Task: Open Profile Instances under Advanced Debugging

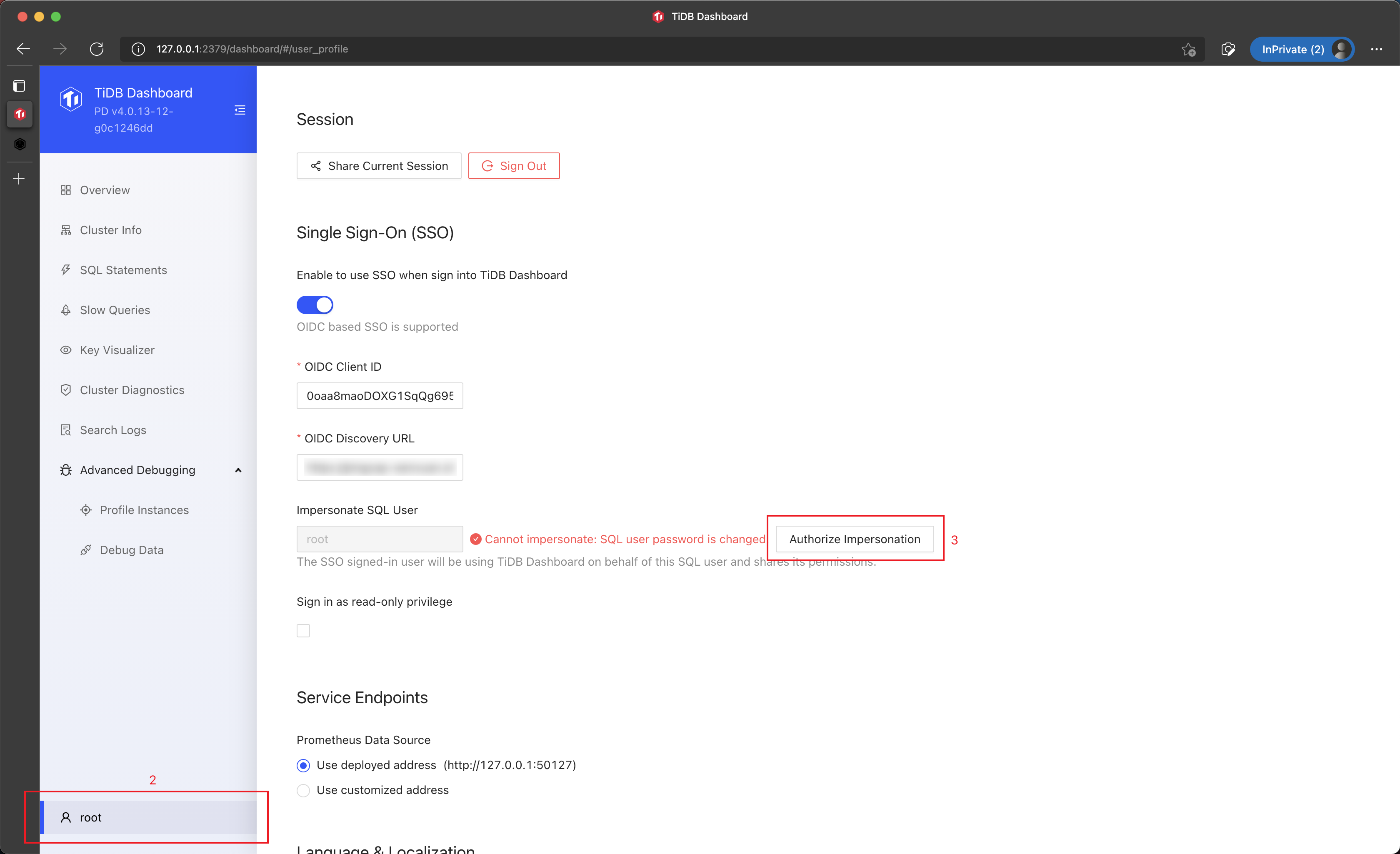Action: 144,509
